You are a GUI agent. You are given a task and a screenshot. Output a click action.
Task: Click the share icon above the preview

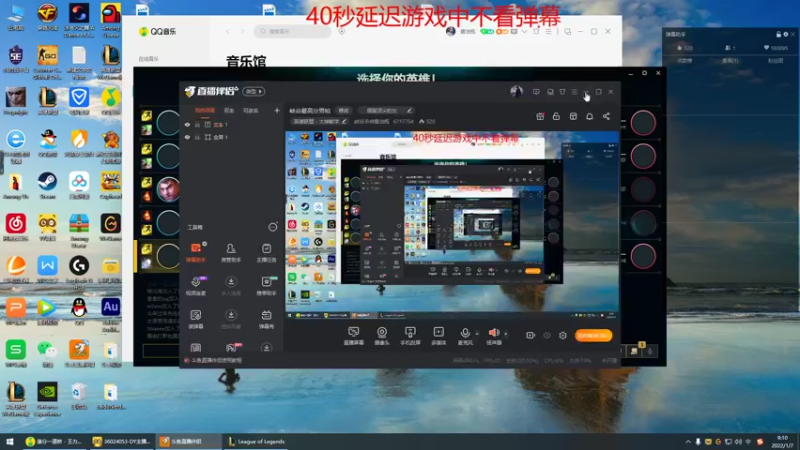tap(606, 116)
